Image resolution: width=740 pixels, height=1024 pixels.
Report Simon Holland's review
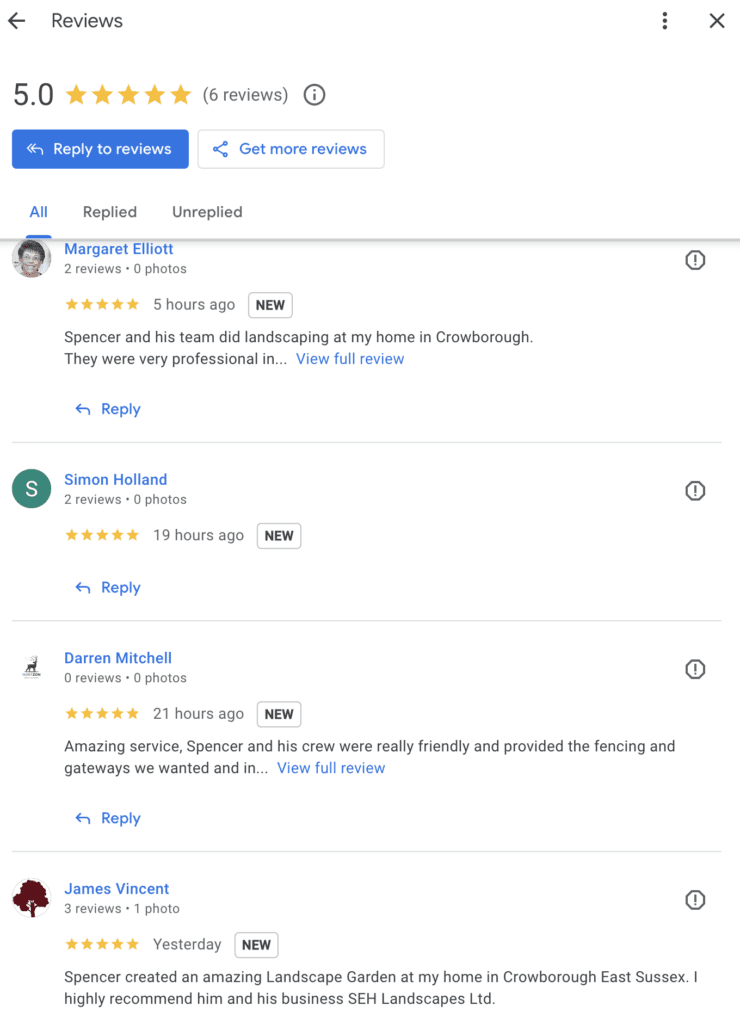pos(695,490)
